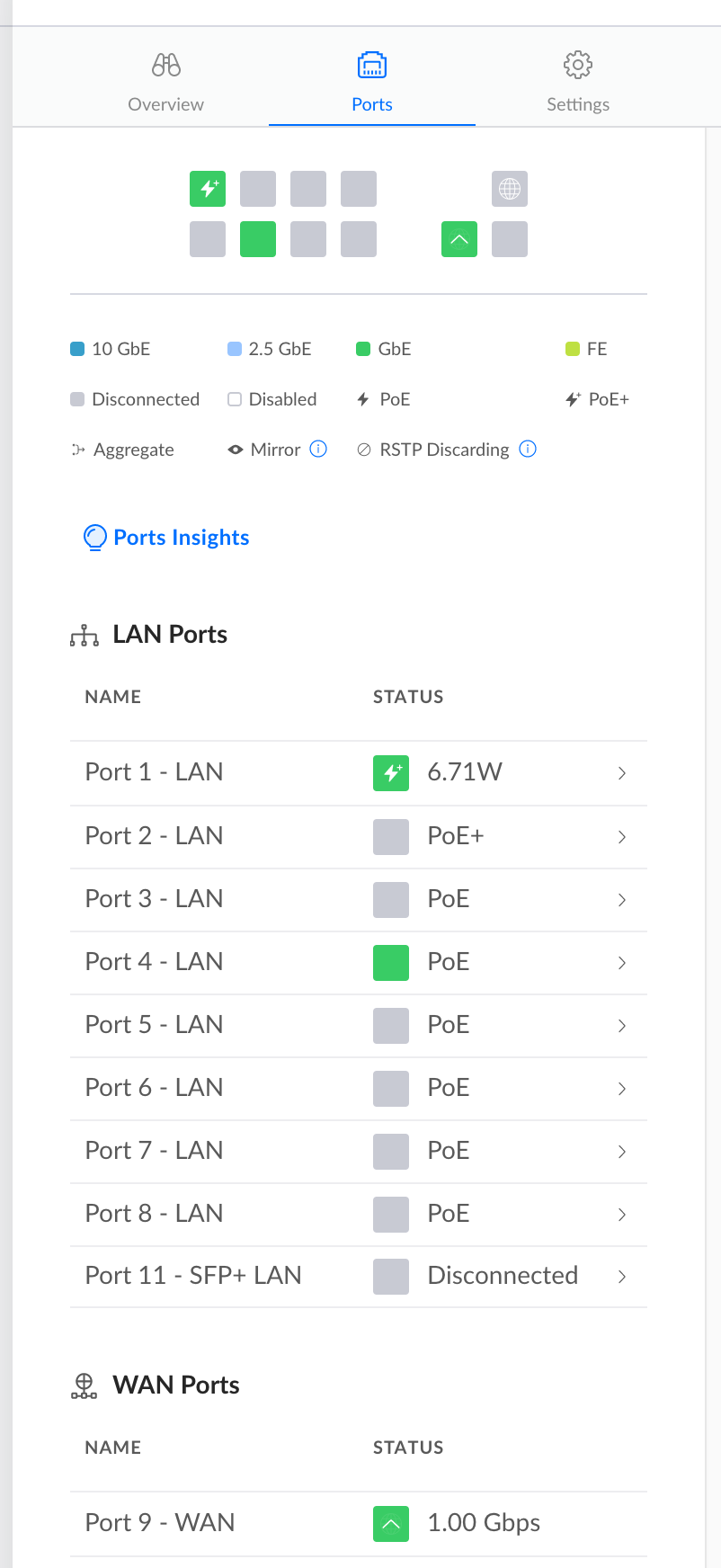This screenshot has height=1568, width=721.
Task: Switch to the Overview tab
Action: pyautogui.click(x=165, y=82)
